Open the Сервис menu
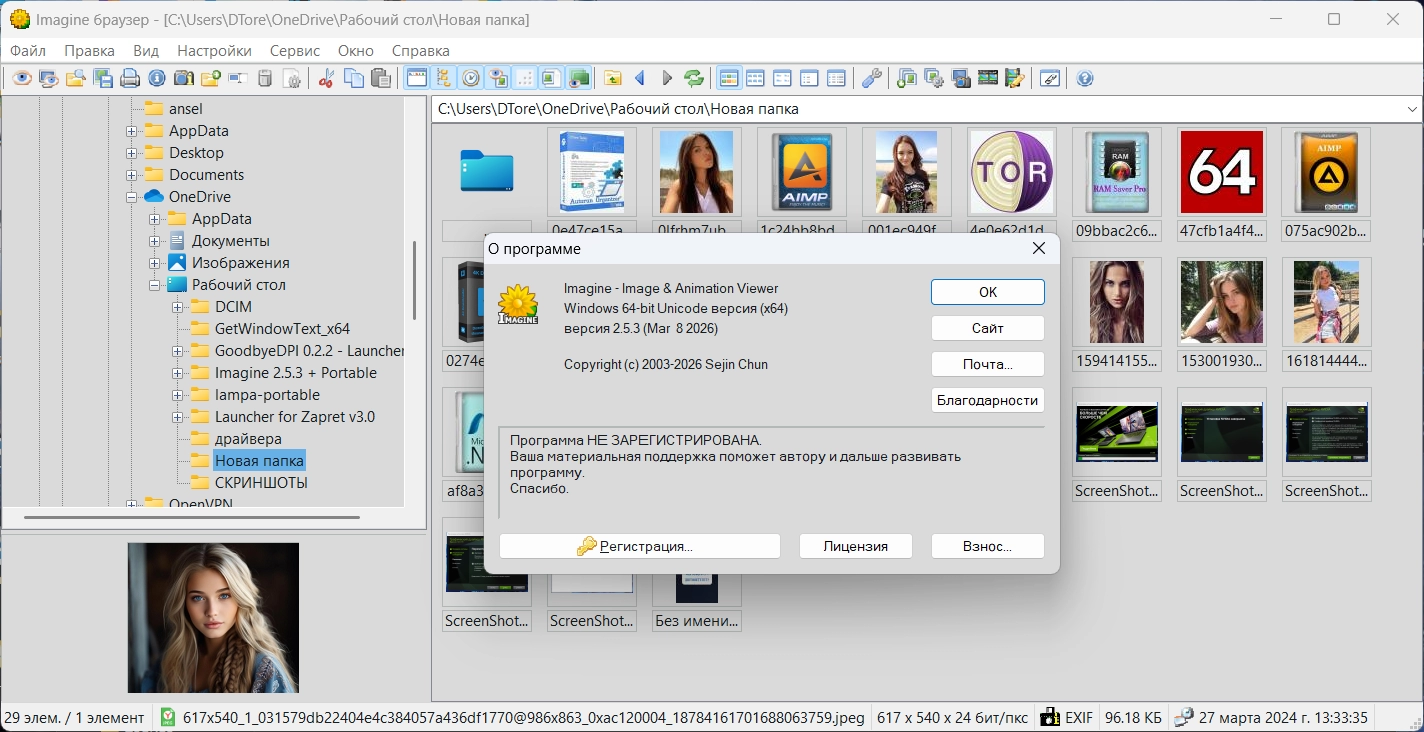Image resolution: width=1424 pixels, height=732 pixels. (x=295, y=50)
